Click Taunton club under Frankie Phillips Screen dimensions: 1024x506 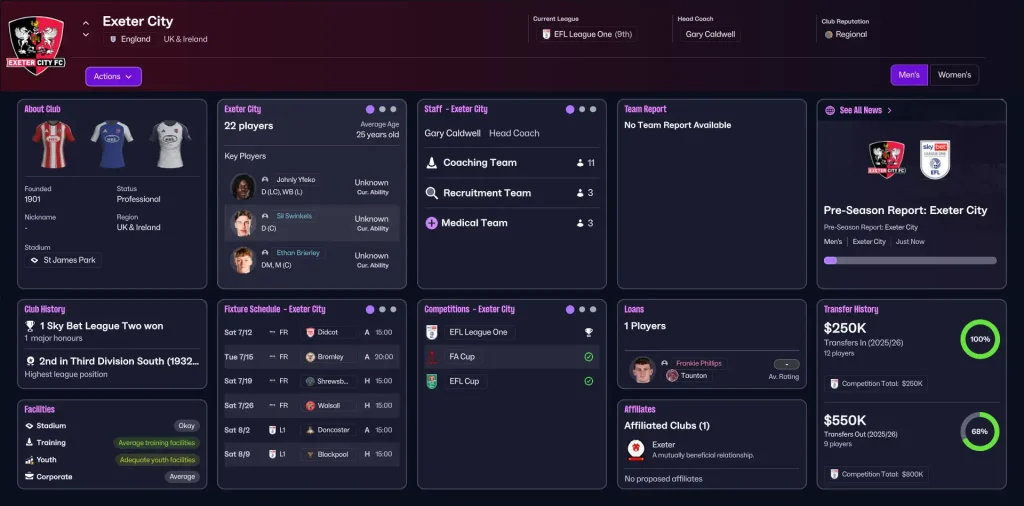coord(688,375)
